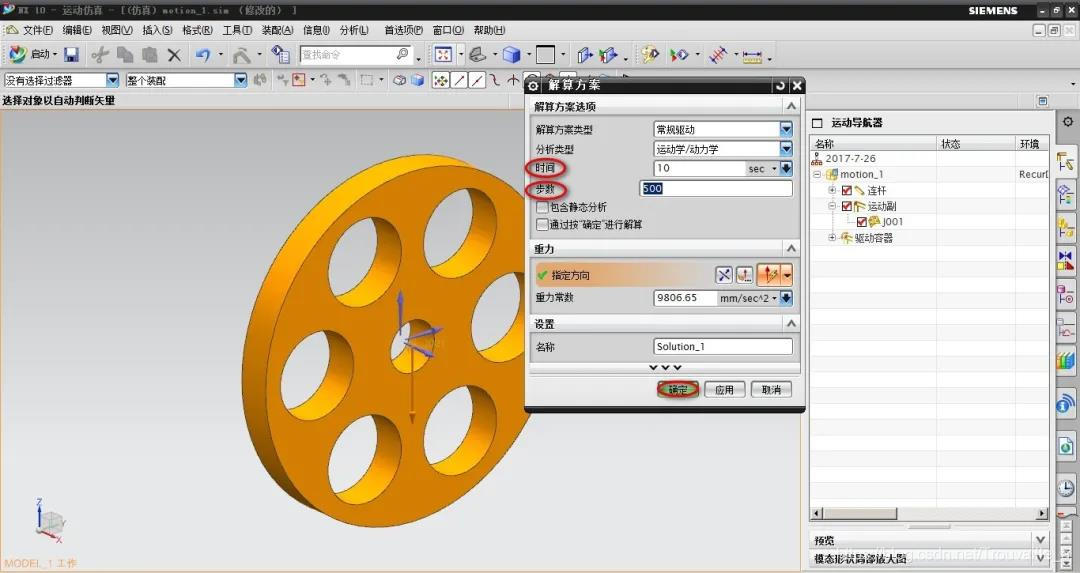Open the sec time unit dropdown

[x=773, y=168]
